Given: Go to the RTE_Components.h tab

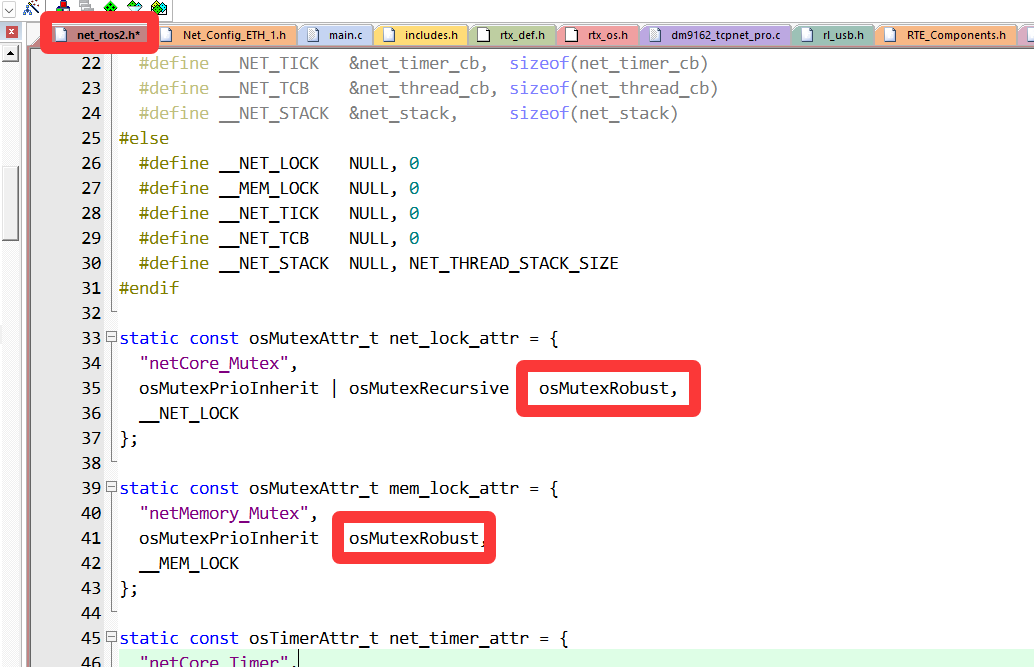Looking at the screenshot, I should (946, 35).
